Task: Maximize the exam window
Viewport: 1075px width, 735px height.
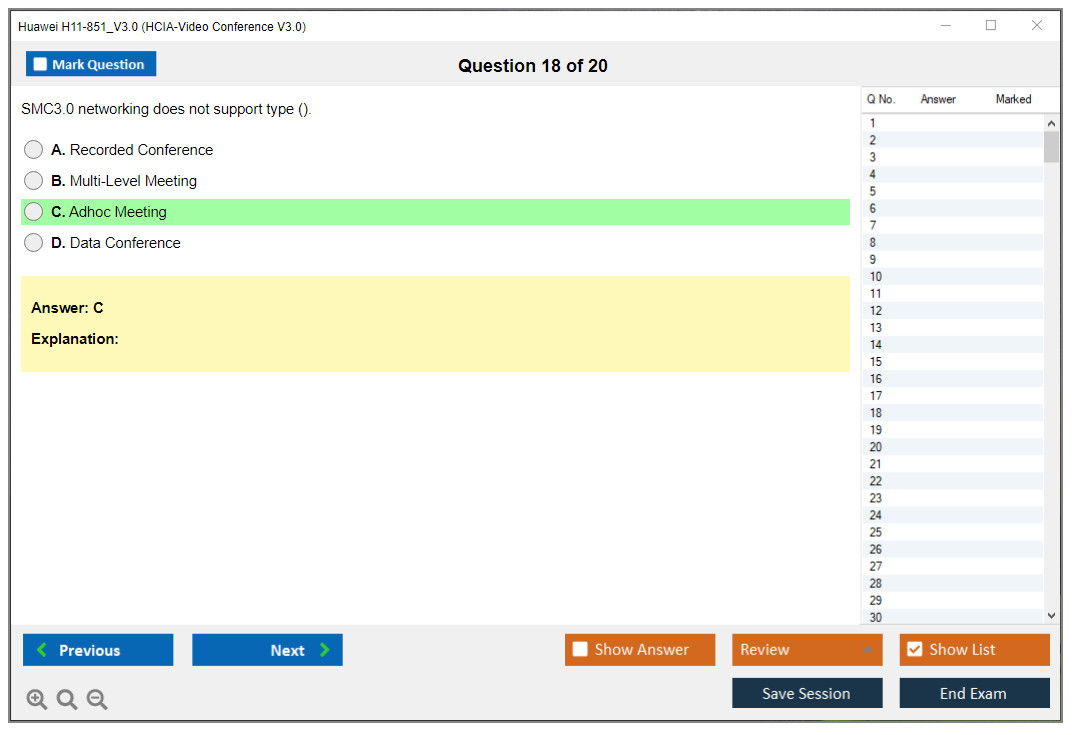Action: pyautogui.click(x=991, y=26)
